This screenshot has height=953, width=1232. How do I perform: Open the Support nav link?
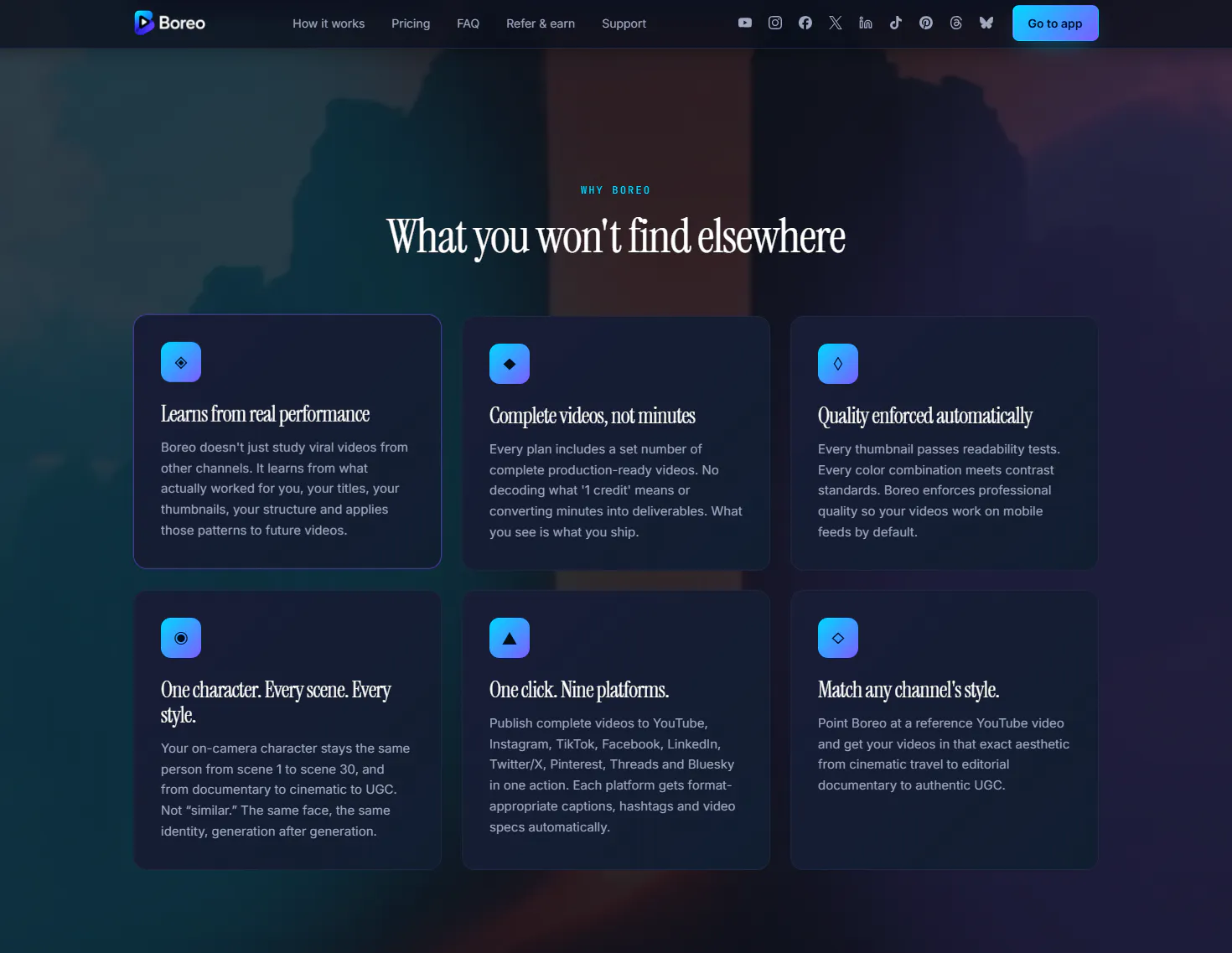coord(624,23)
